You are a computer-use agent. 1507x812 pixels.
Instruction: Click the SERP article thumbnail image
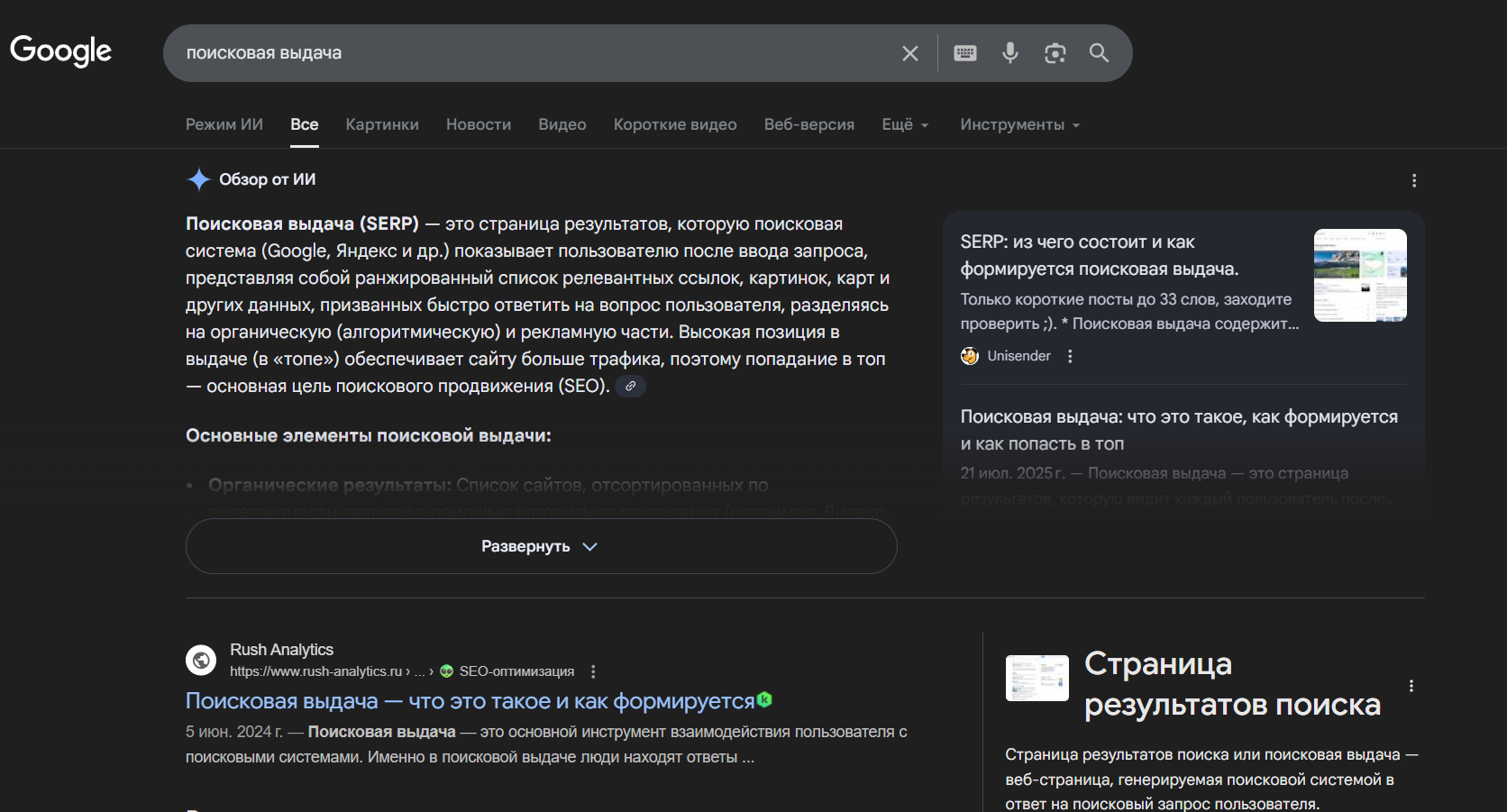1360,275
